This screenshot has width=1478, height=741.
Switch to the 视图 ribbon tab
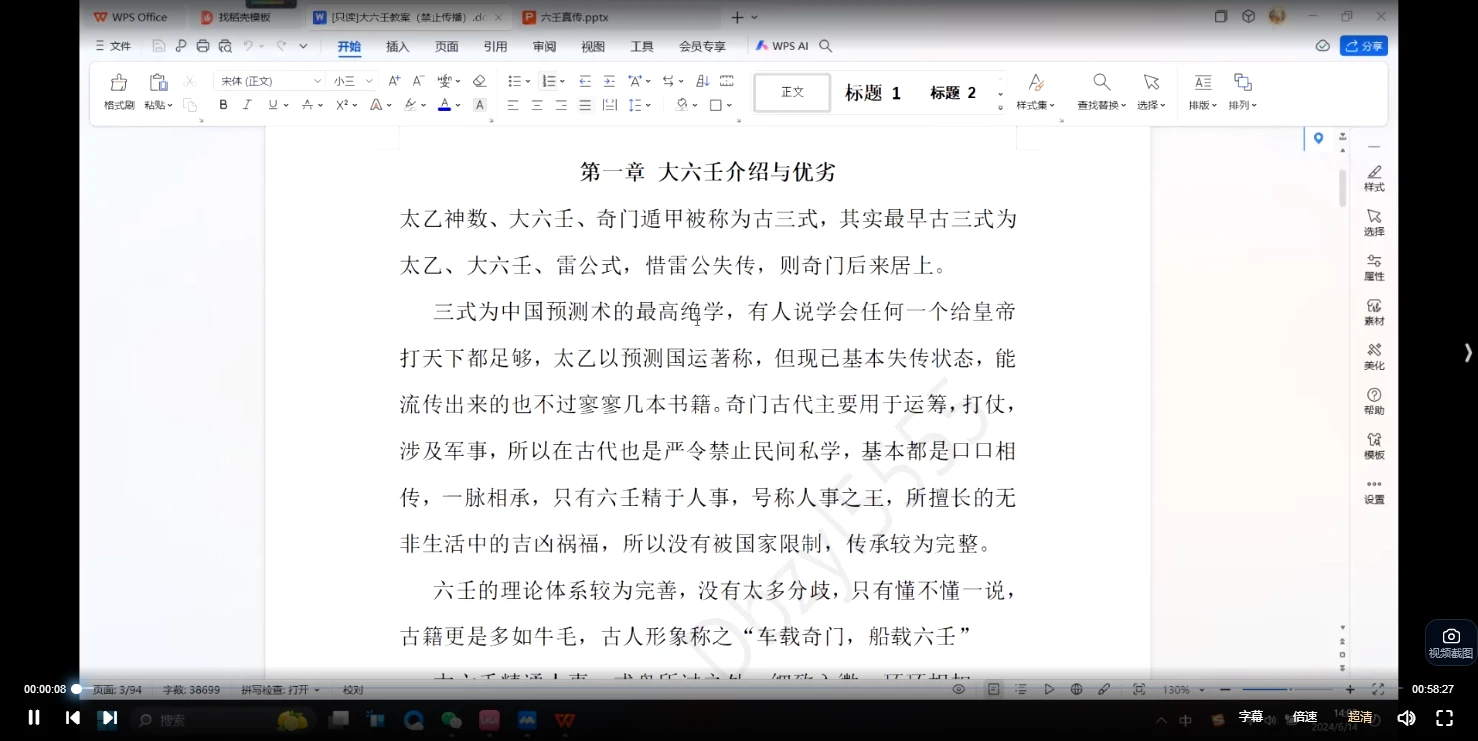(593, 47)
